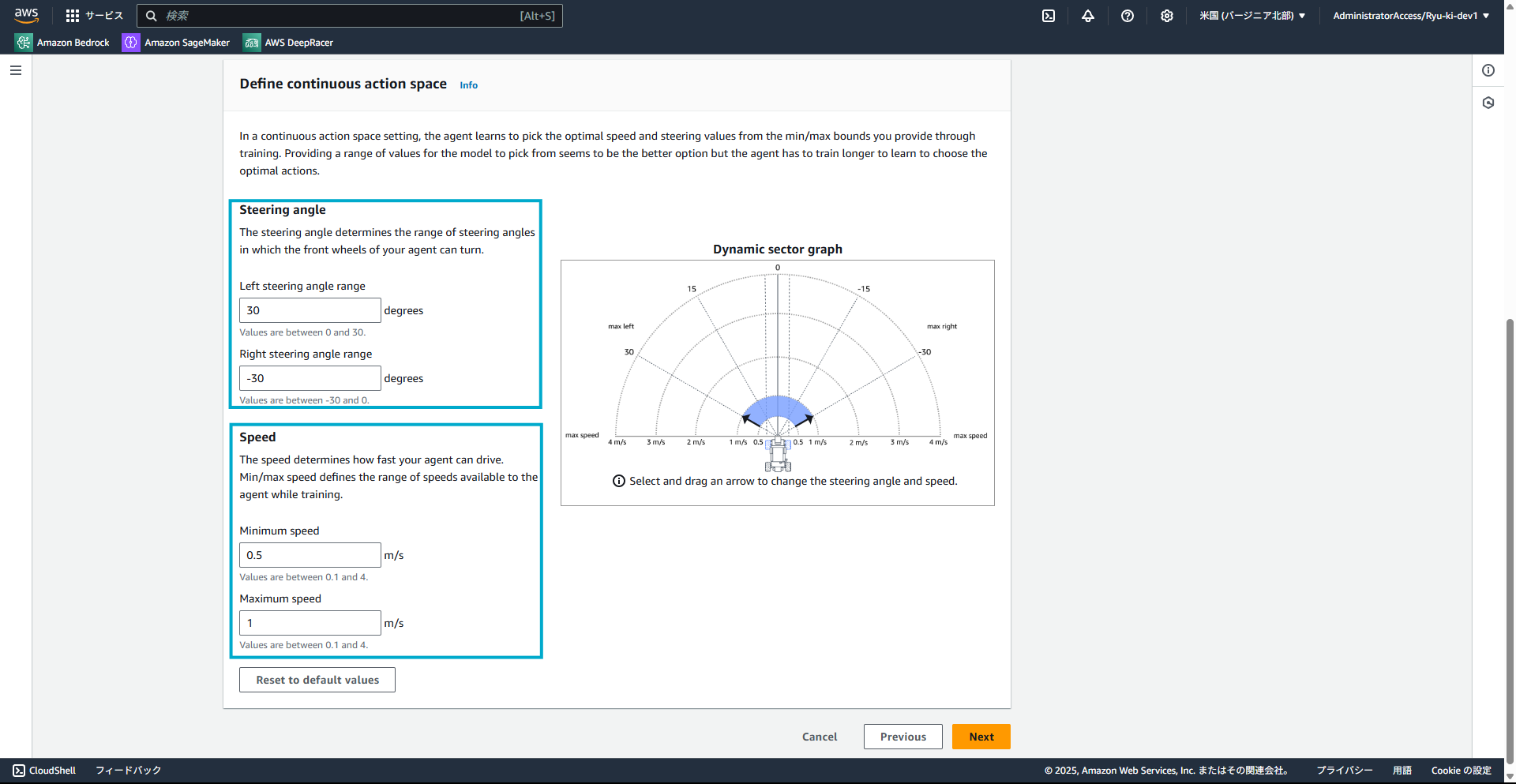Click the Maximum speed input field

[x=310, y=623]
